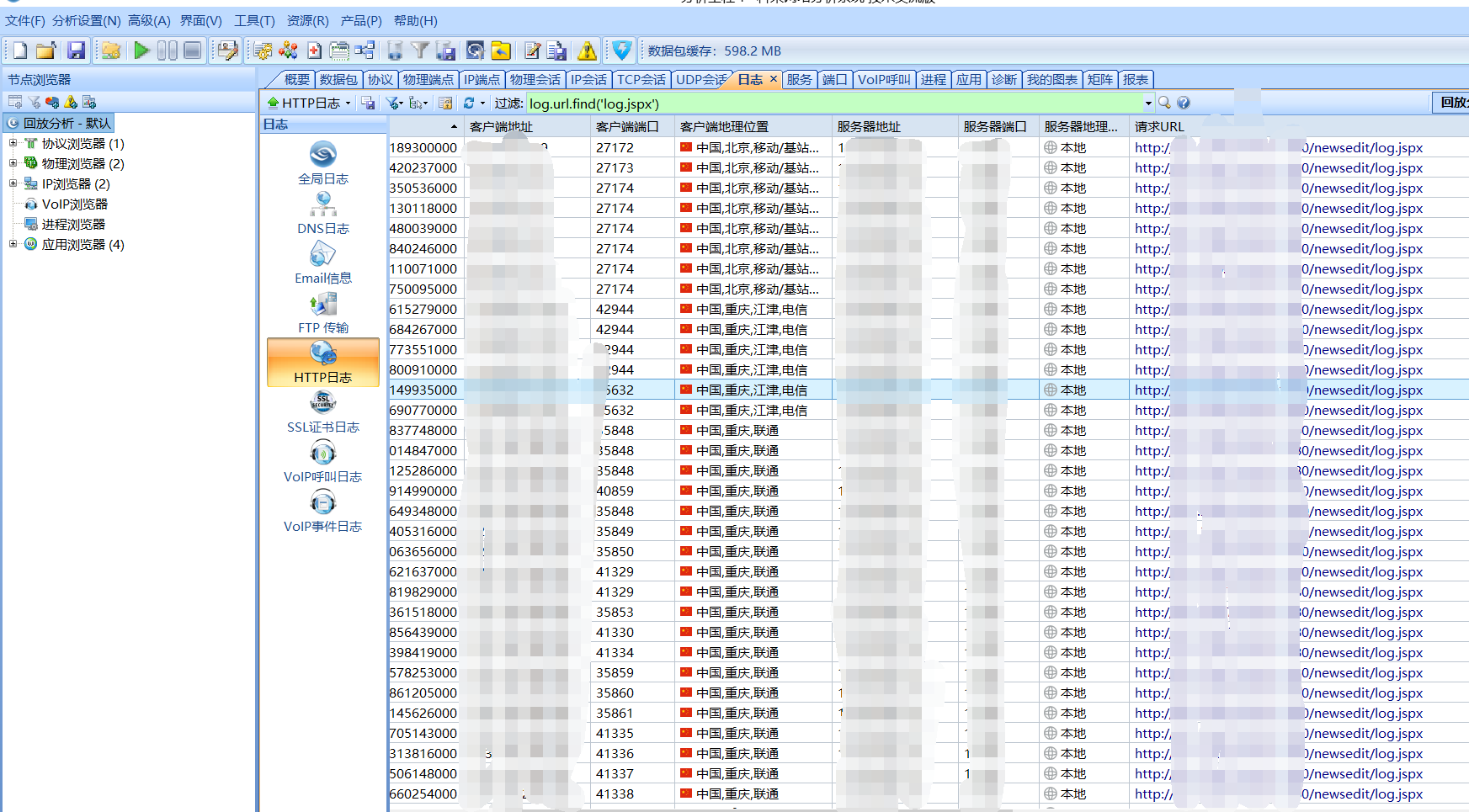Stop analysis with the stop icon
The height and width of the screenshot is (812, 1469).
[192, 50]
